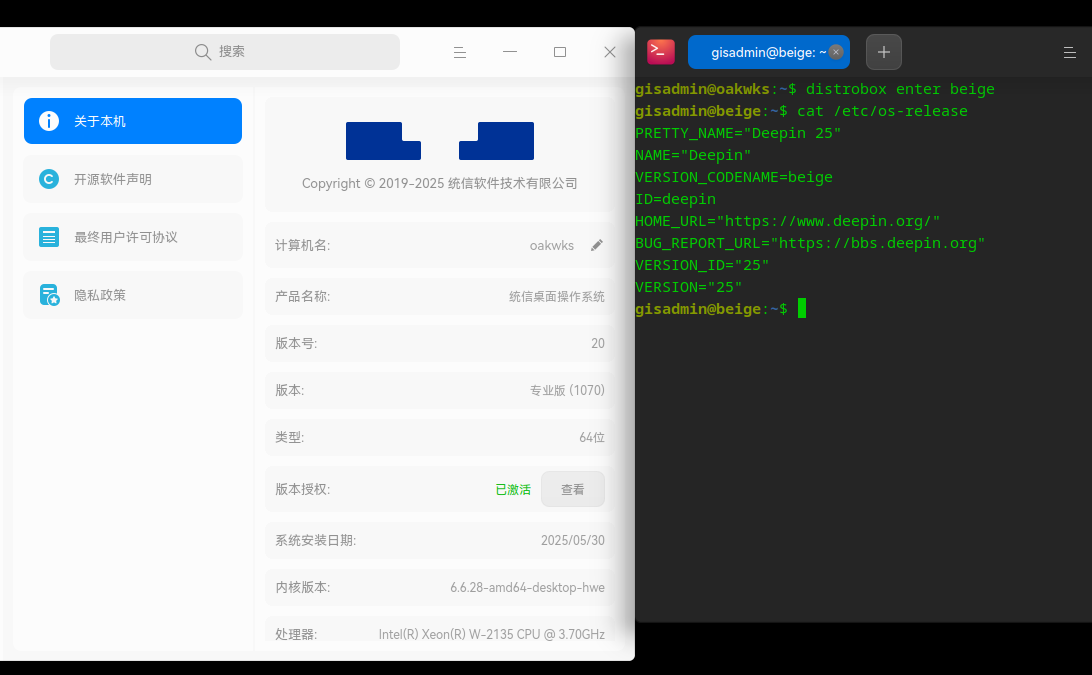1092x675 pixels.
Task: Click the cat /etc/os-release command line
Action: [x=802, y=111]
